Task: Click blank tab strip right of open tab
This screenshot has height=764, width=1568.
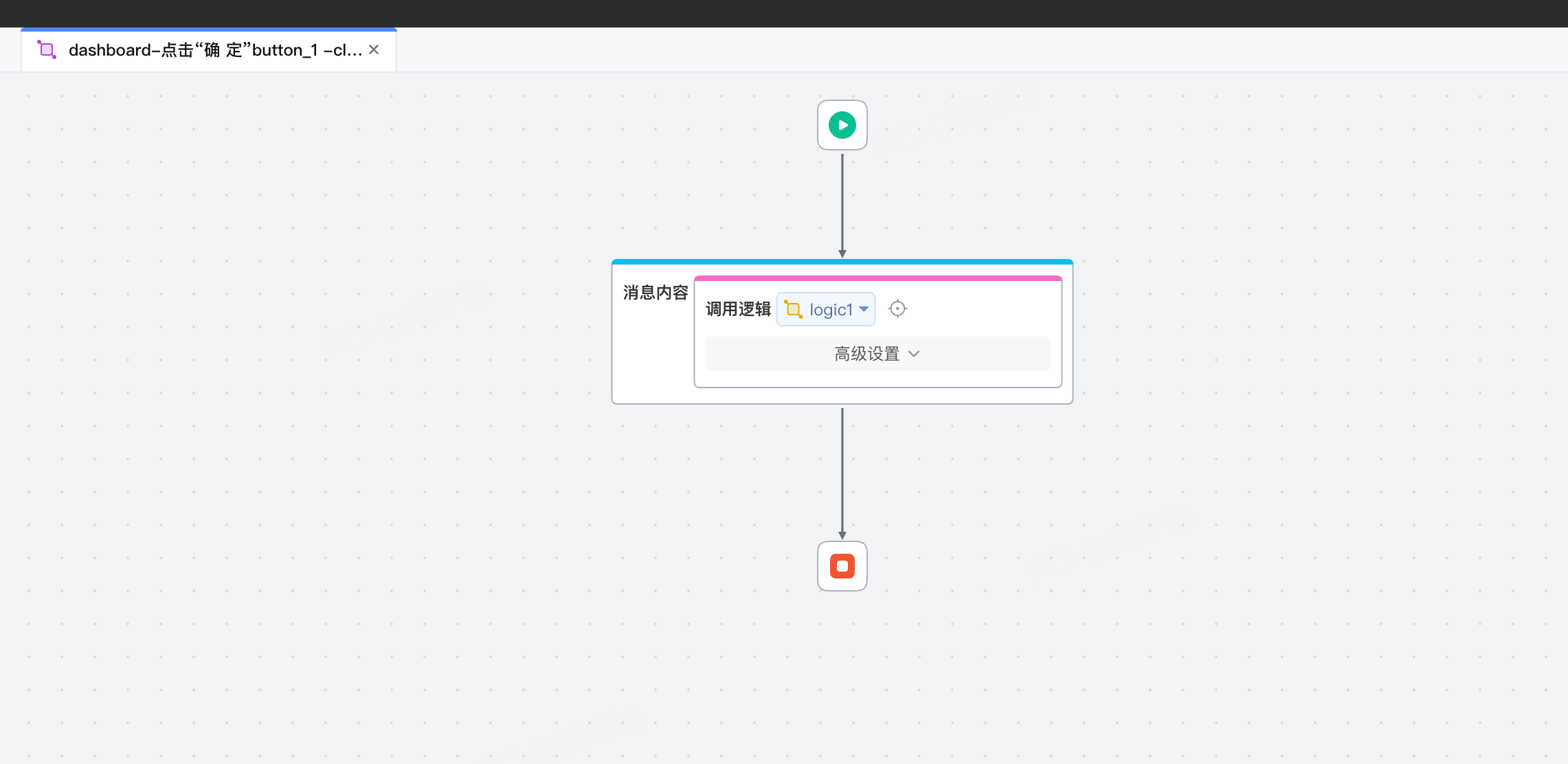Action: [962, 50]
